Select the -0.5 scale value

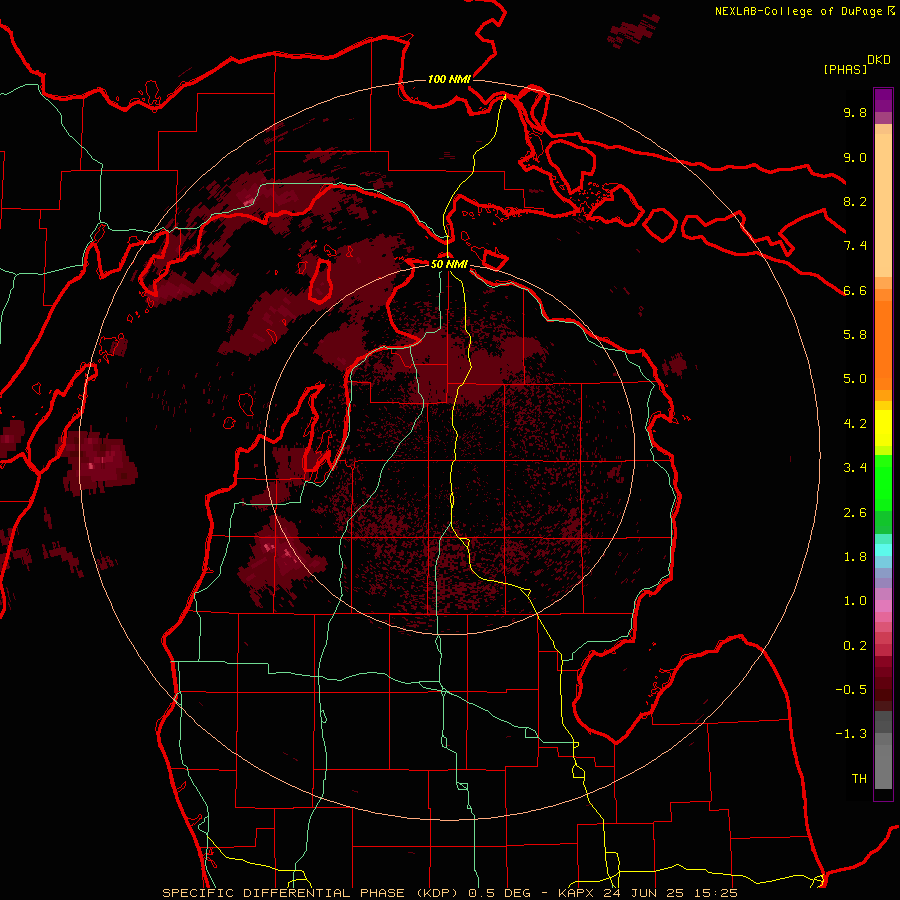point(851,689)
